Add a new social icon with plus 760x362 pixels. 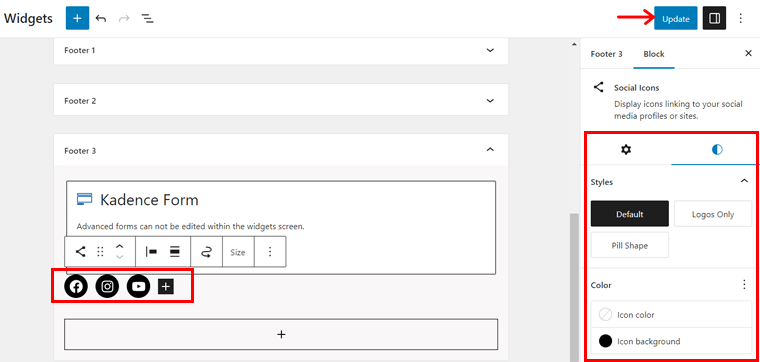tap(166, 287)
